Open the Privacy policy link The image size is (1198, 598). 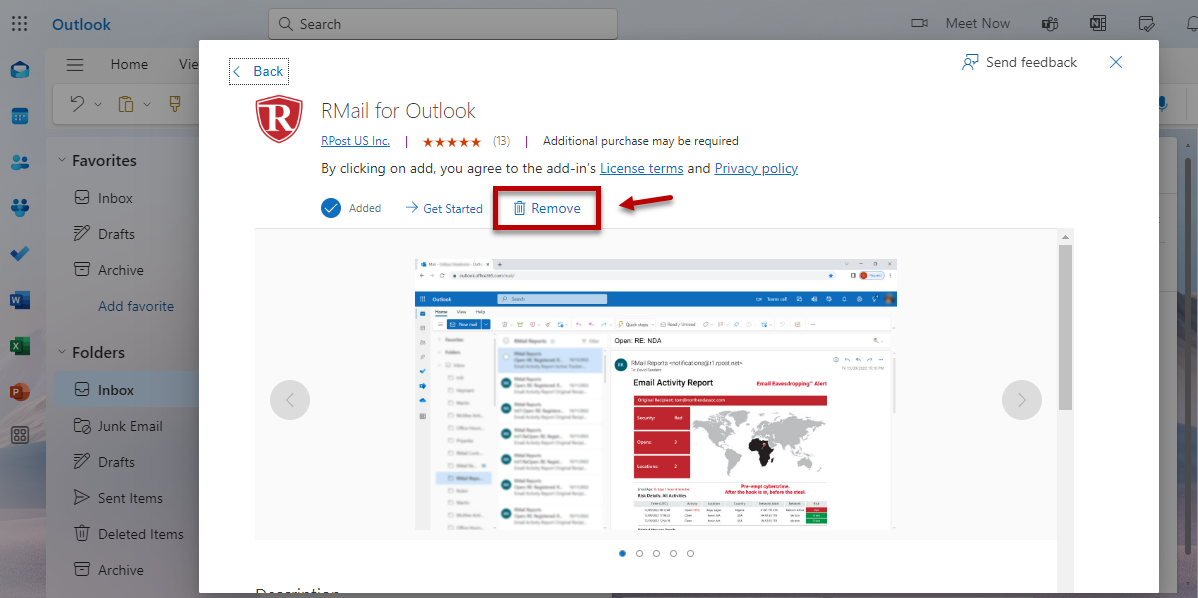click(756, 168)
